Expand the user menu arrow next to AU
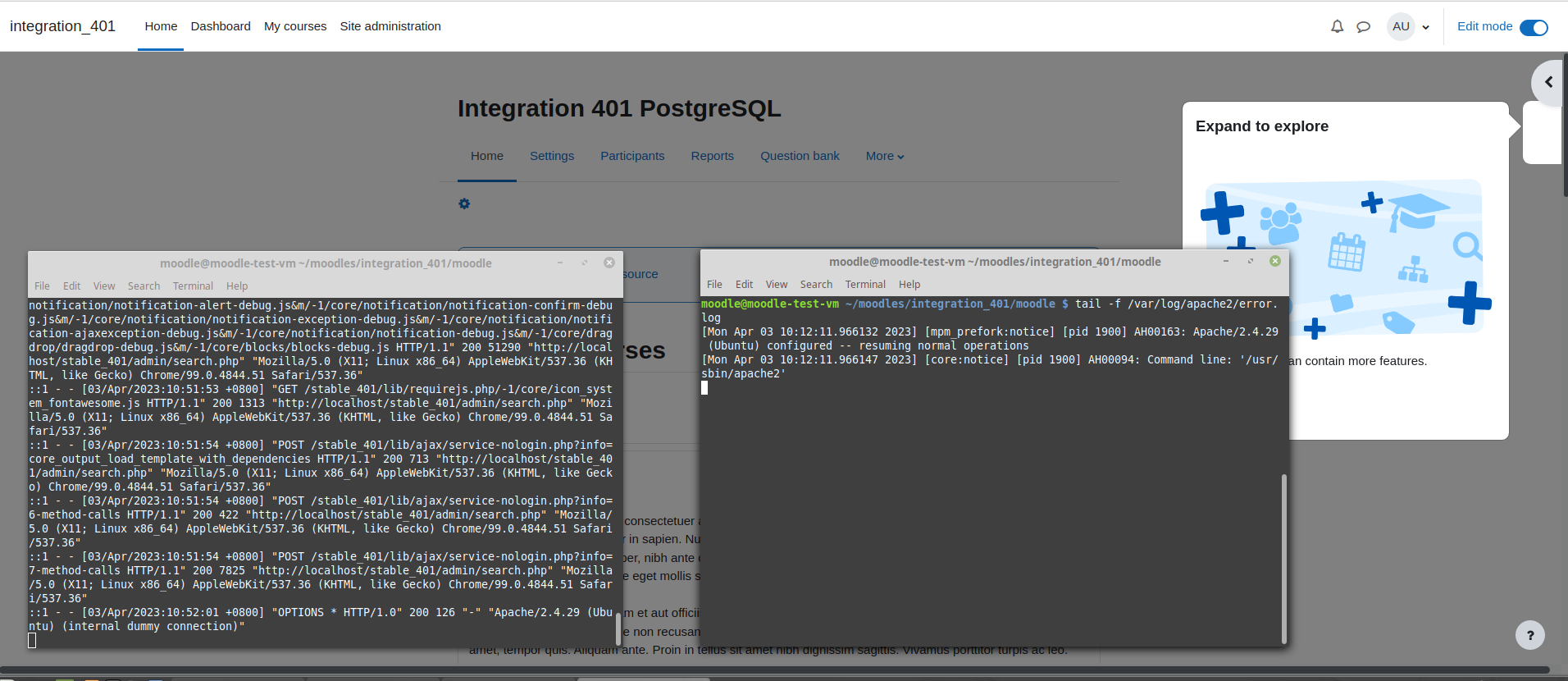 (x=1426, y=27)
